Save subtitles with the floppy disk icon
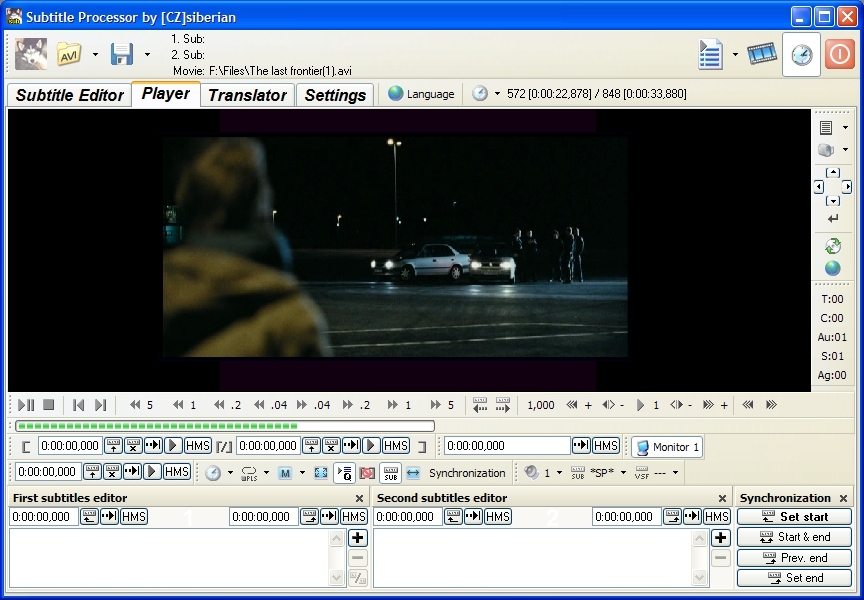Viewport: 864px width, 600px height. coord(122,54)
